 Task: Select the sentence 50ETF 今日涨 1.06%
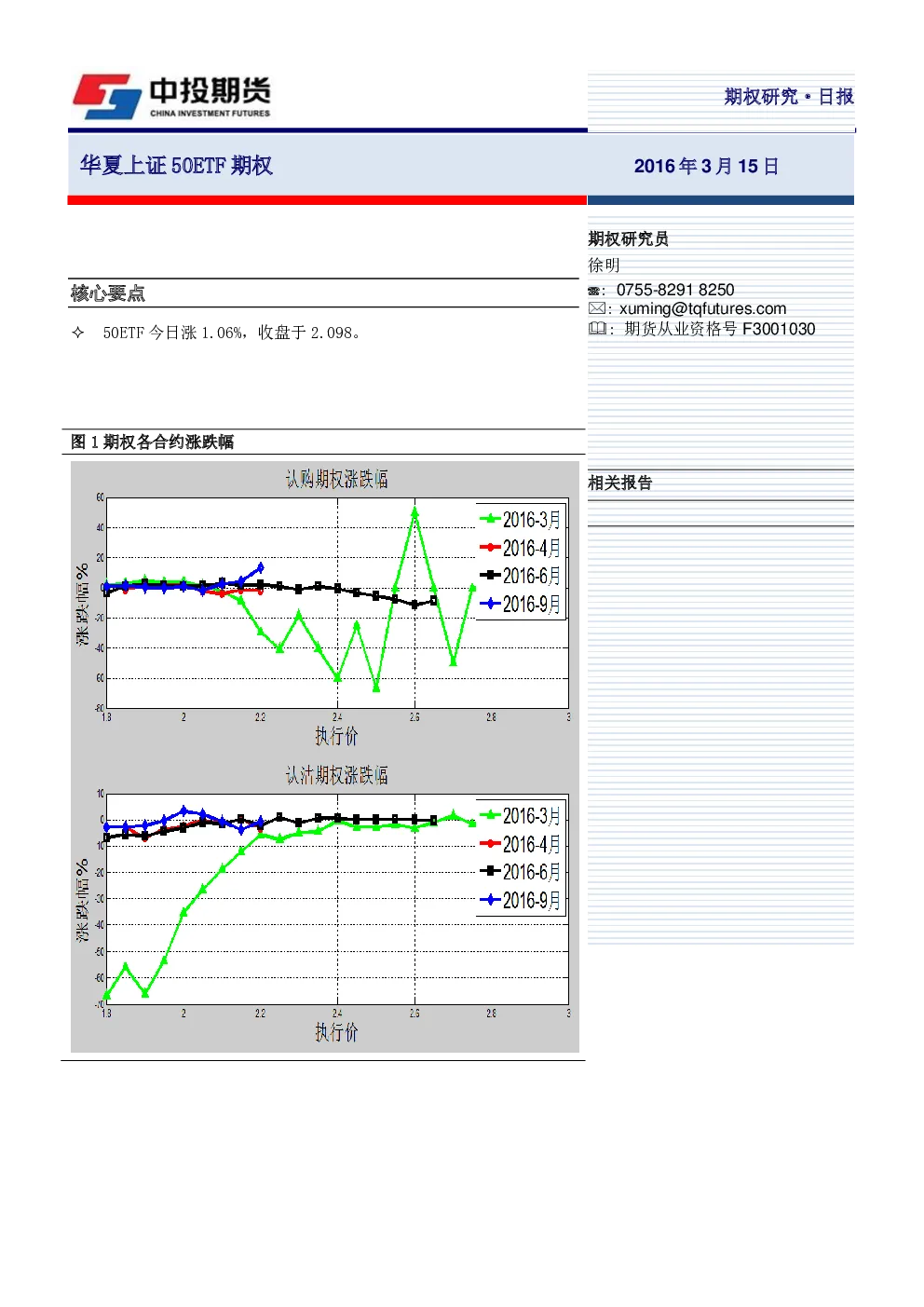pyautogui.click(x=173, y=333)
